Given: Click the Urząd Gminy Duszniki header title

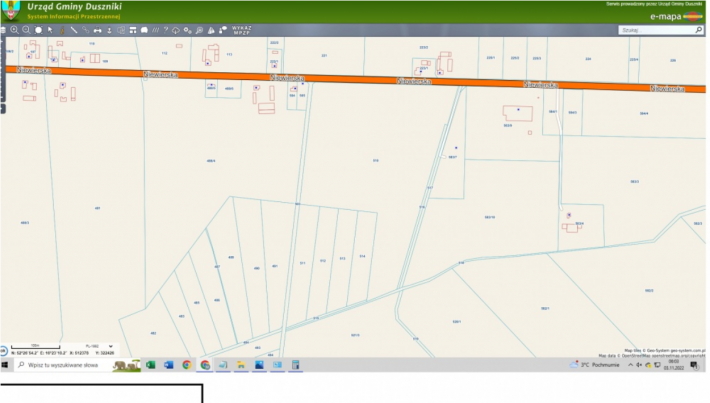Looking at the screenshot, I should (72, 6).
